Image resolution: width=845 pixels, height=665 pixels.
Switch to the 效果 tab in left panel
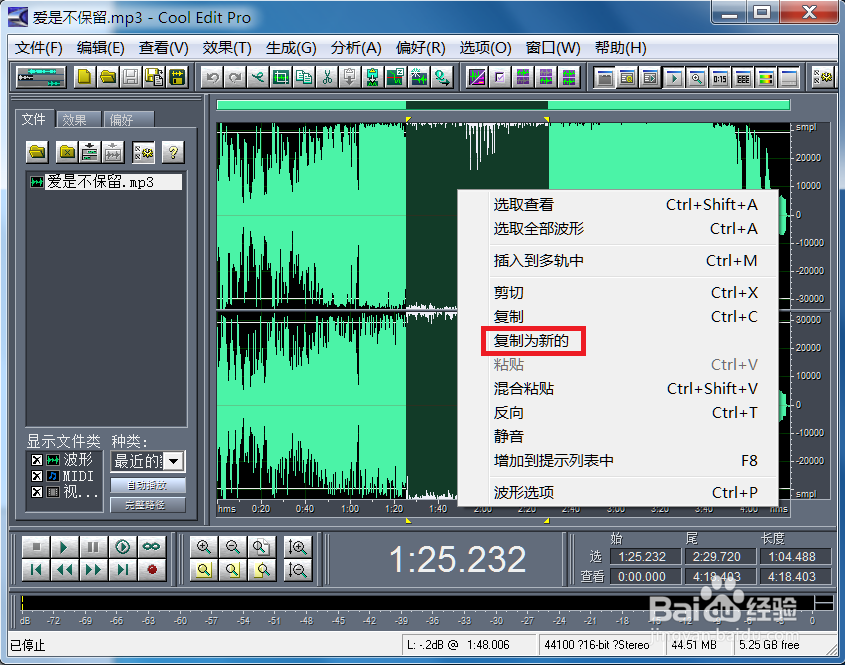tap(78, 120)
